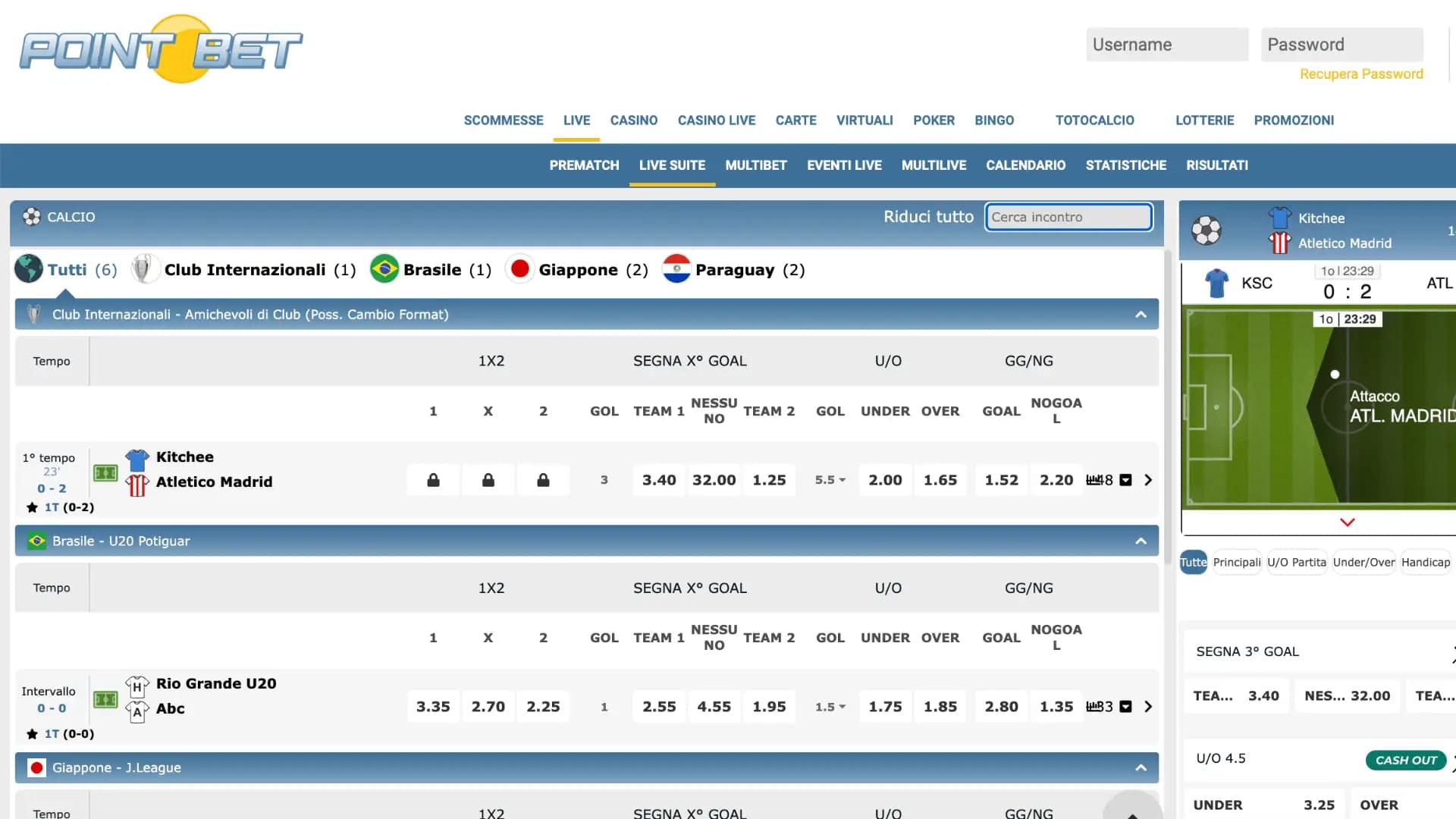Select the globe icon next to Tutti filter

pos(28,268)
